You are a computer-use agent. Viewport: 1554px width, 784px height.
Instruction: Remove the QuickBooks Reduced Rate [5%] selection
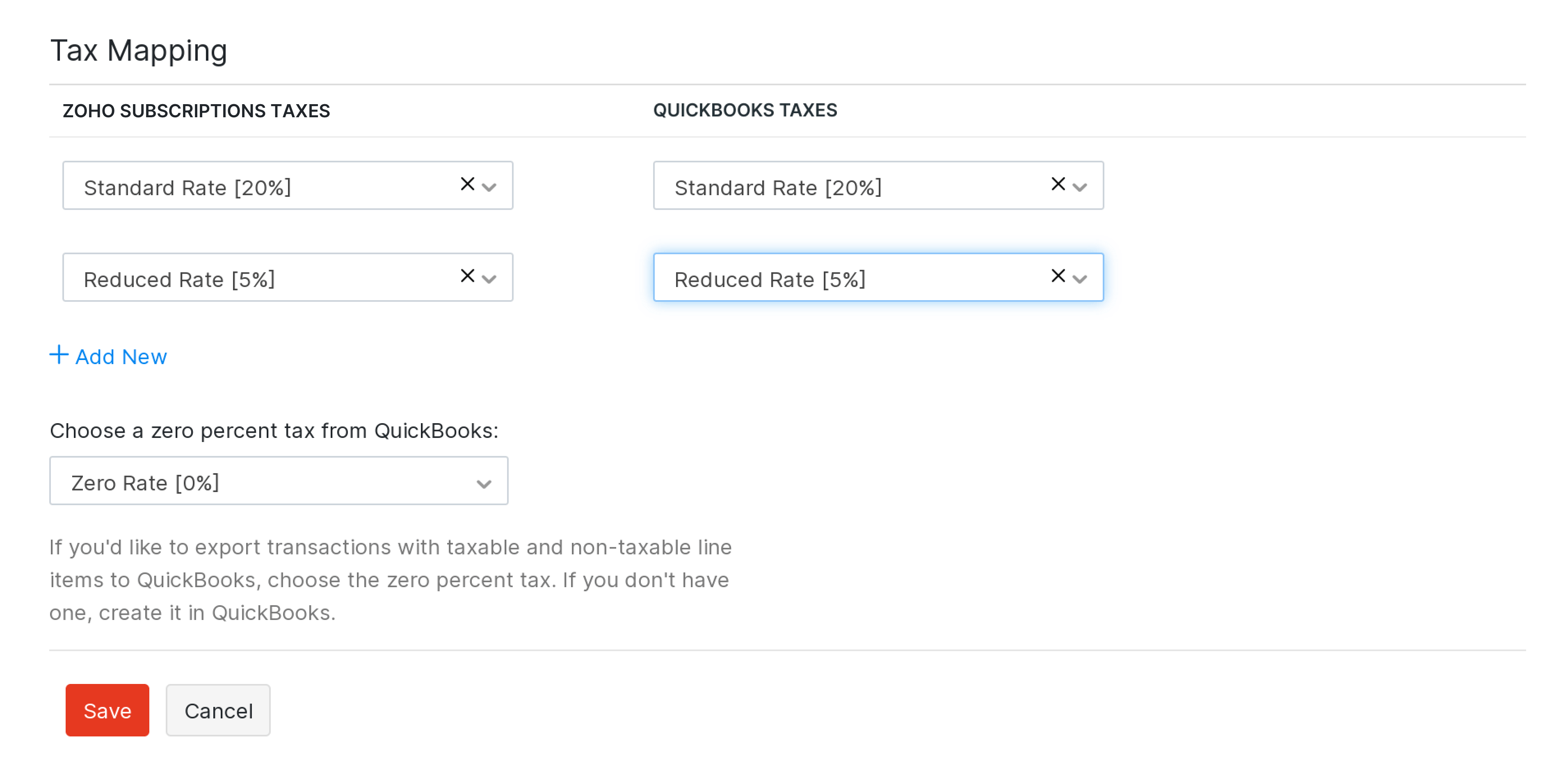(x=1058, y=276)
